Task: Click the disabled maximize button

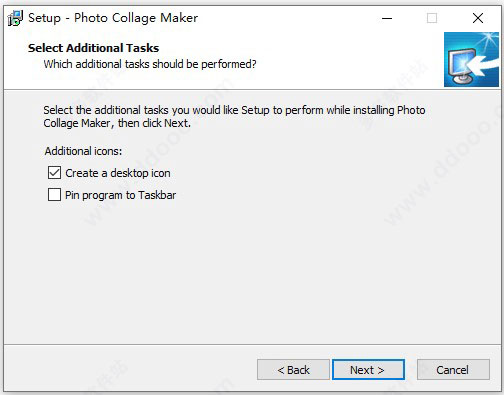Action: click(432, 18)
